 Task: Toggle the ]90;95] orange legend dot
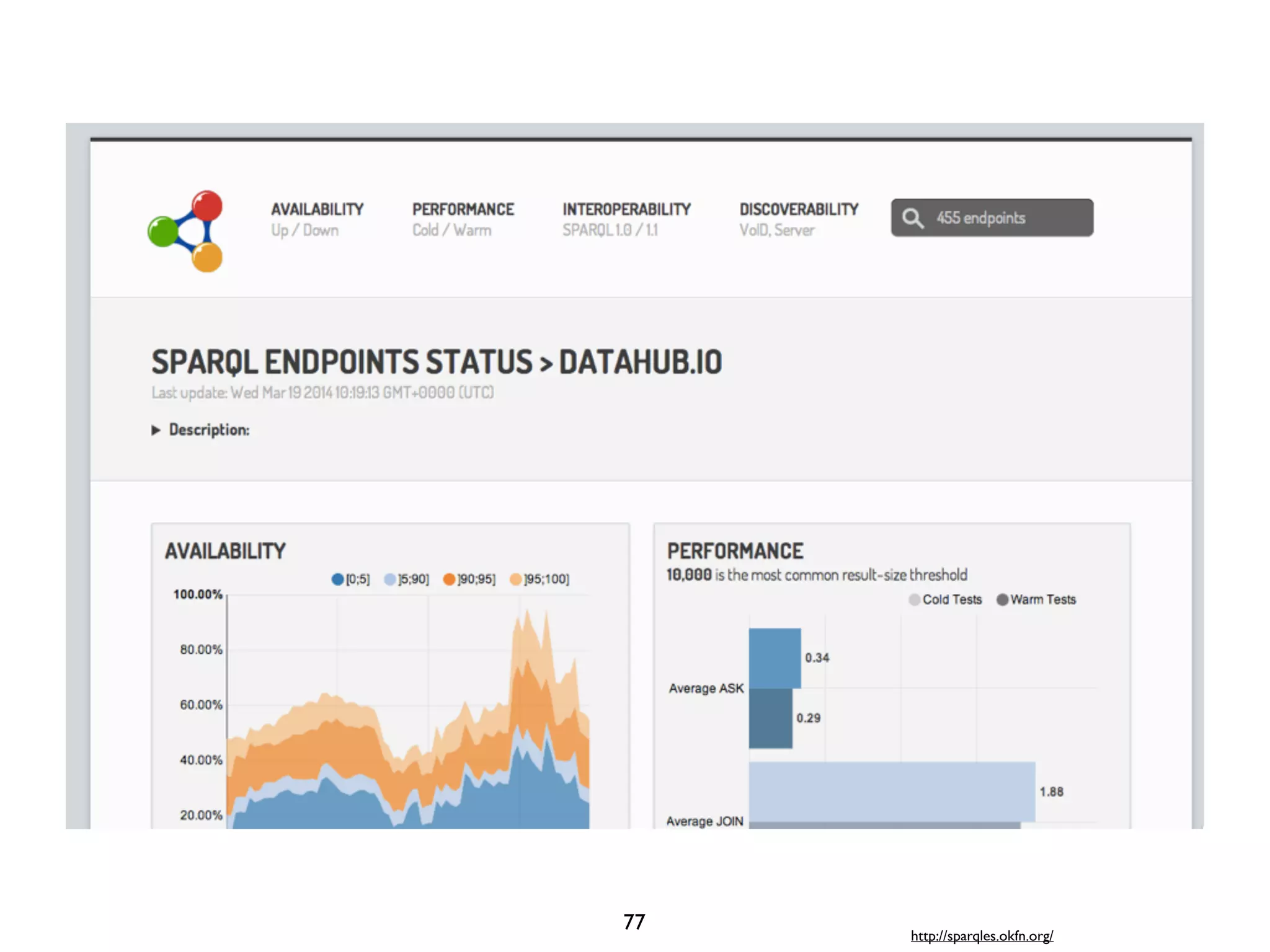[x=449, y=579]
